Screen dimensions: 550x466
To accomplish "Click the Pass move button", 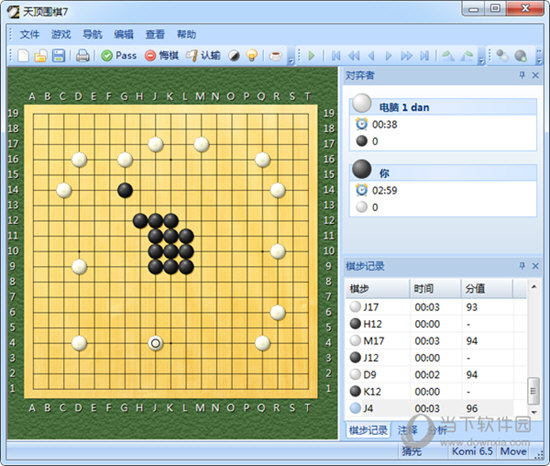I will (x=119, y=55).
